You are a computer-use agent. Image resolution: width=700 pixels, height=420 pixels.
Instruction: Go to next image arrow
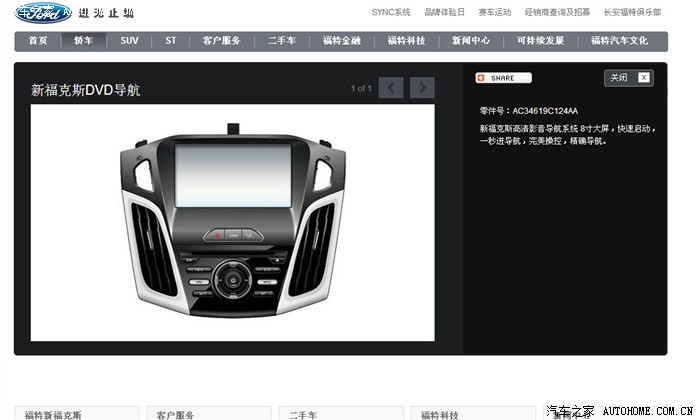422,87
